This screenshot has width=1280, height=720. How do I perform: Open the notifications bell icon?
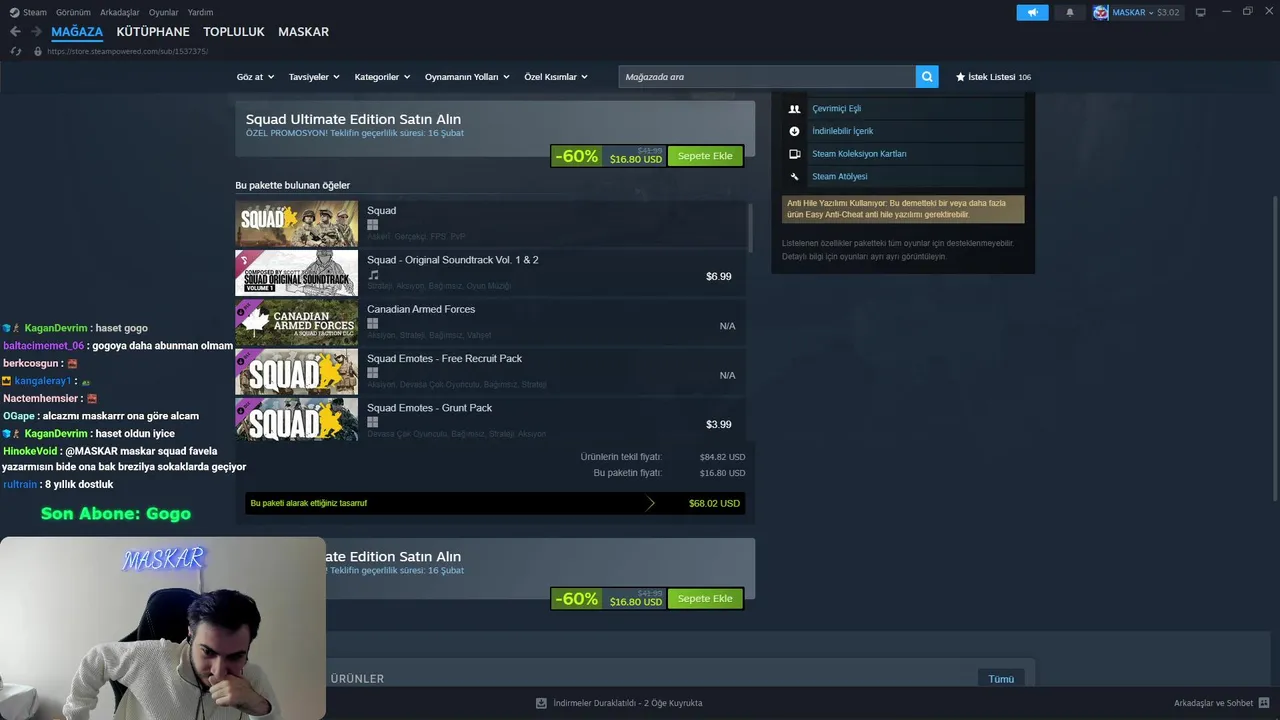click(x=1070, y=12)
